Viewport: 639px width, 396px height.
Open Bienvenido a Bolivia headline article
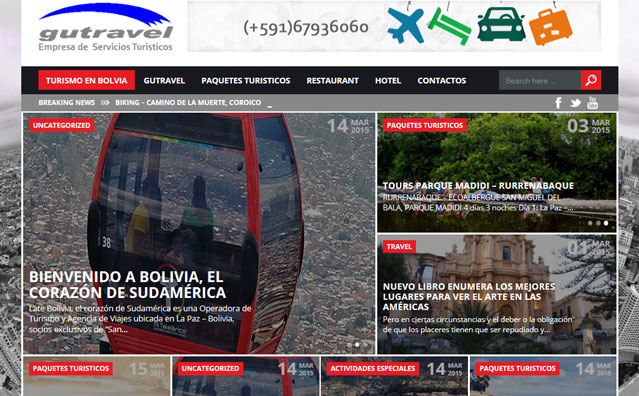[x=128, y=285]
